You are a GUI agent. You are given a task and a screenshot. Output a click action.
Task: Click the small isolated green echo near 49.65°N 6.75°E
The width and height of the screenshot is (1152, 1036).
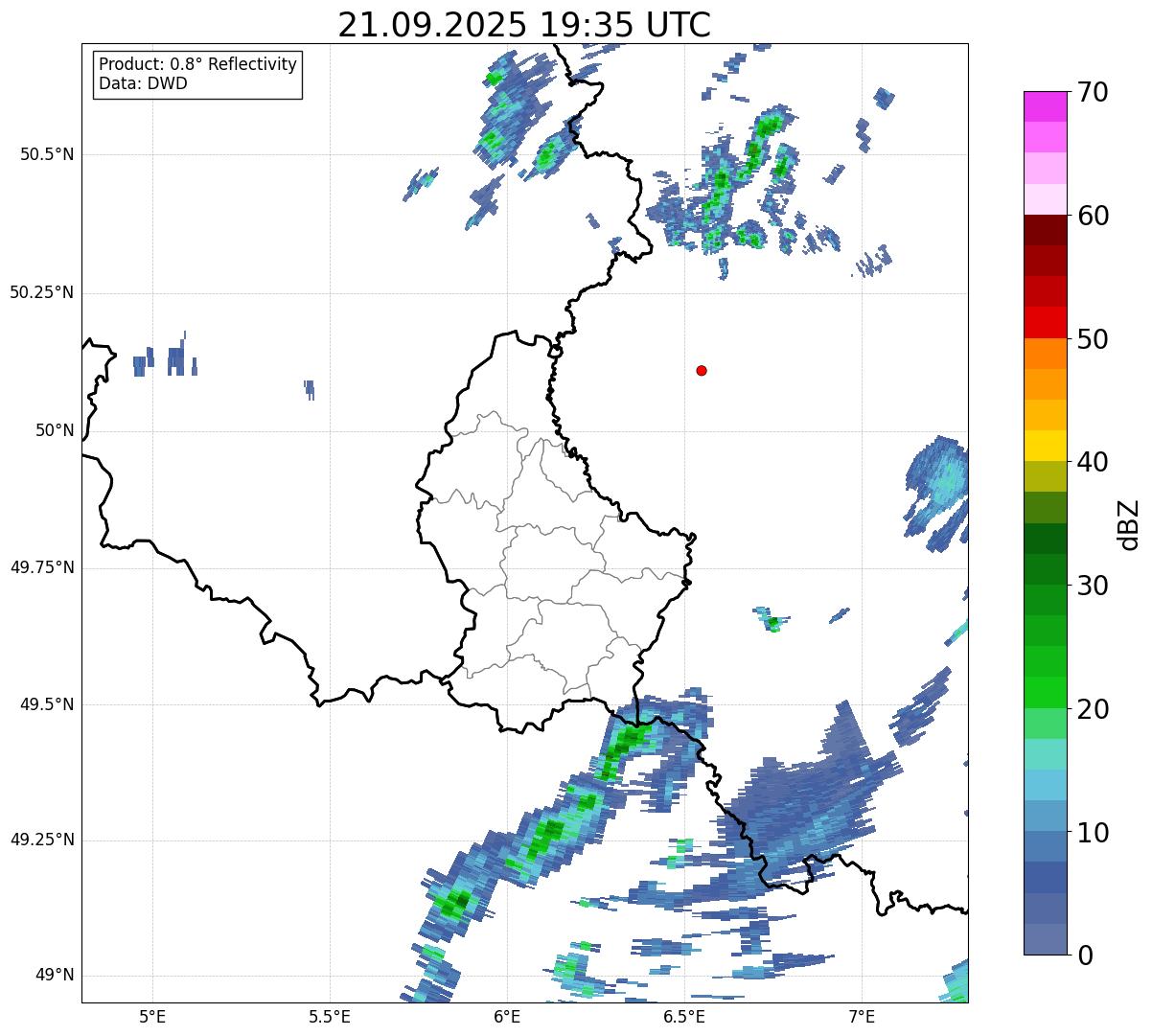coord(772,624)
